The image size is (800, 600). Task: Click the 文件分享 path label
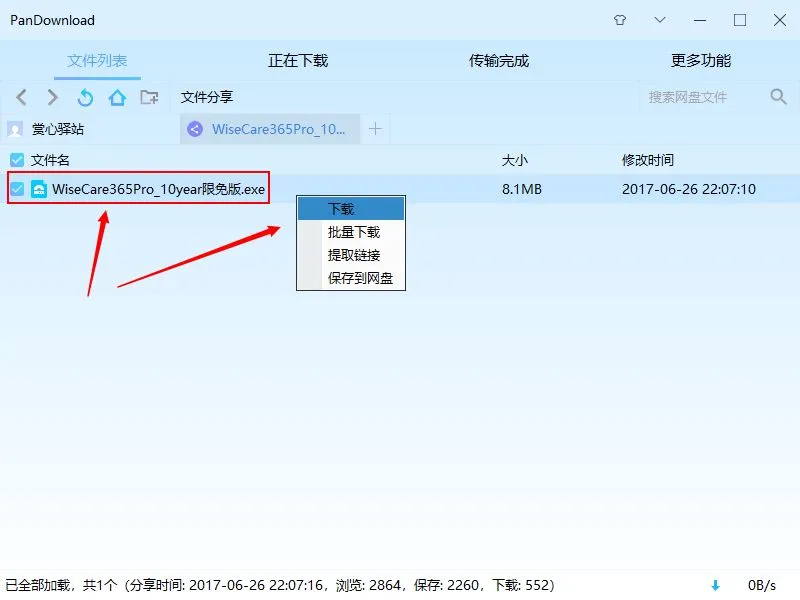[207, 97]
